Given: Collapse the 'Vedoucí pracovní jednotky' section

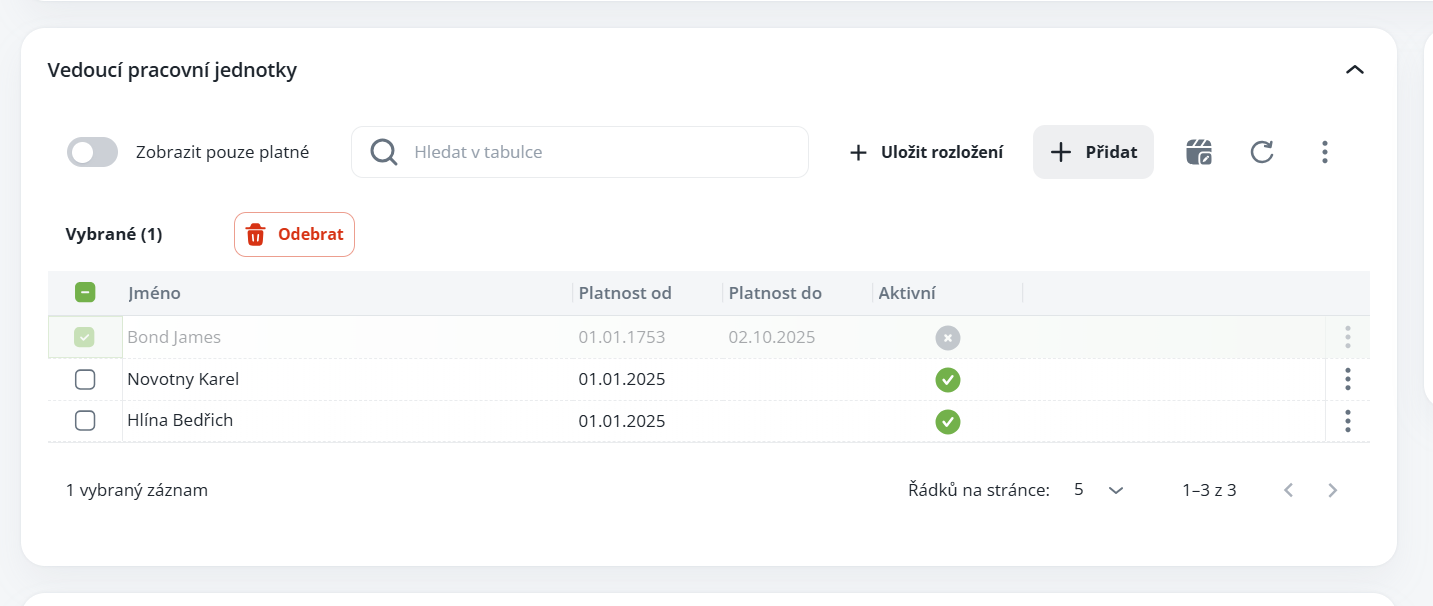Looking at the screenshot, I should [1354, 70].
